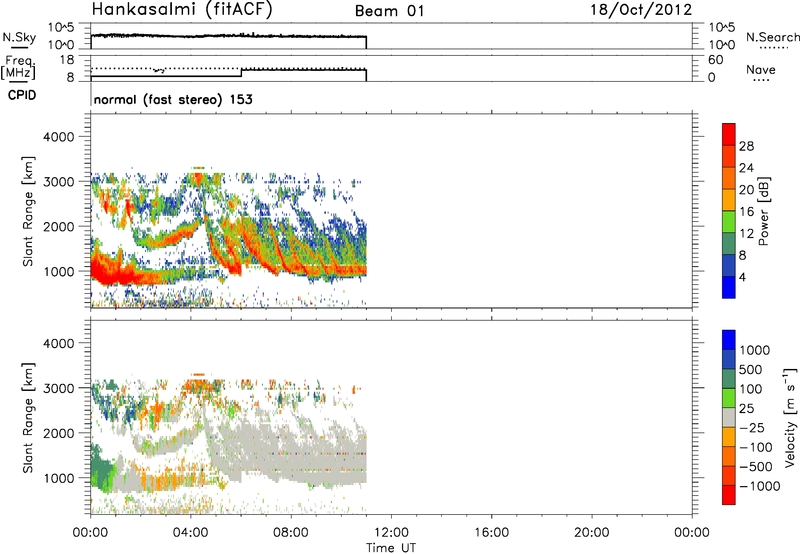The height and width of the screenshot is (554, 800).
Task: Click the CPID label
Action: click(x=22, y=95)
